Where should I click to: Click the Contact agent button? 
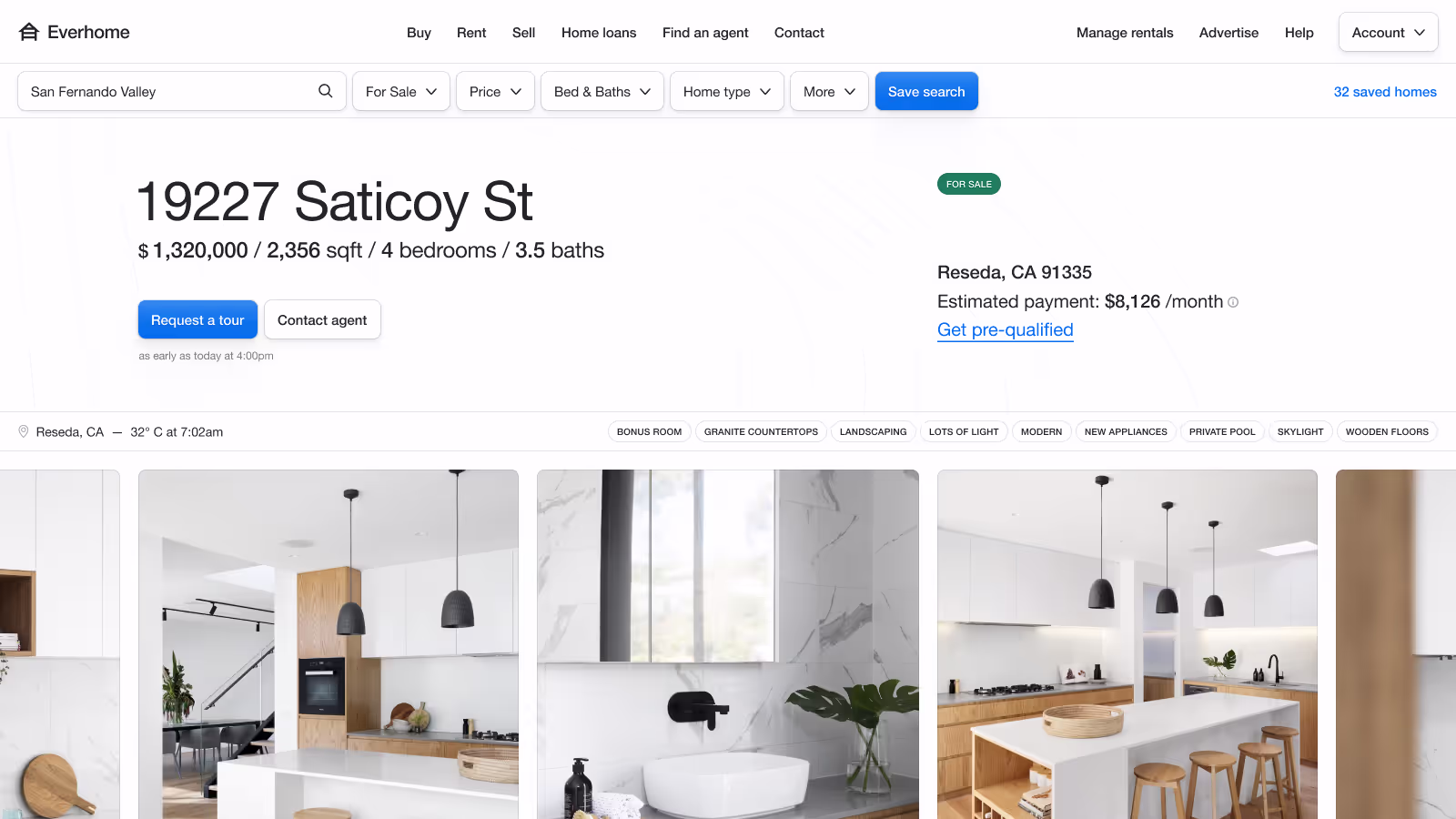tap(322, 319)
